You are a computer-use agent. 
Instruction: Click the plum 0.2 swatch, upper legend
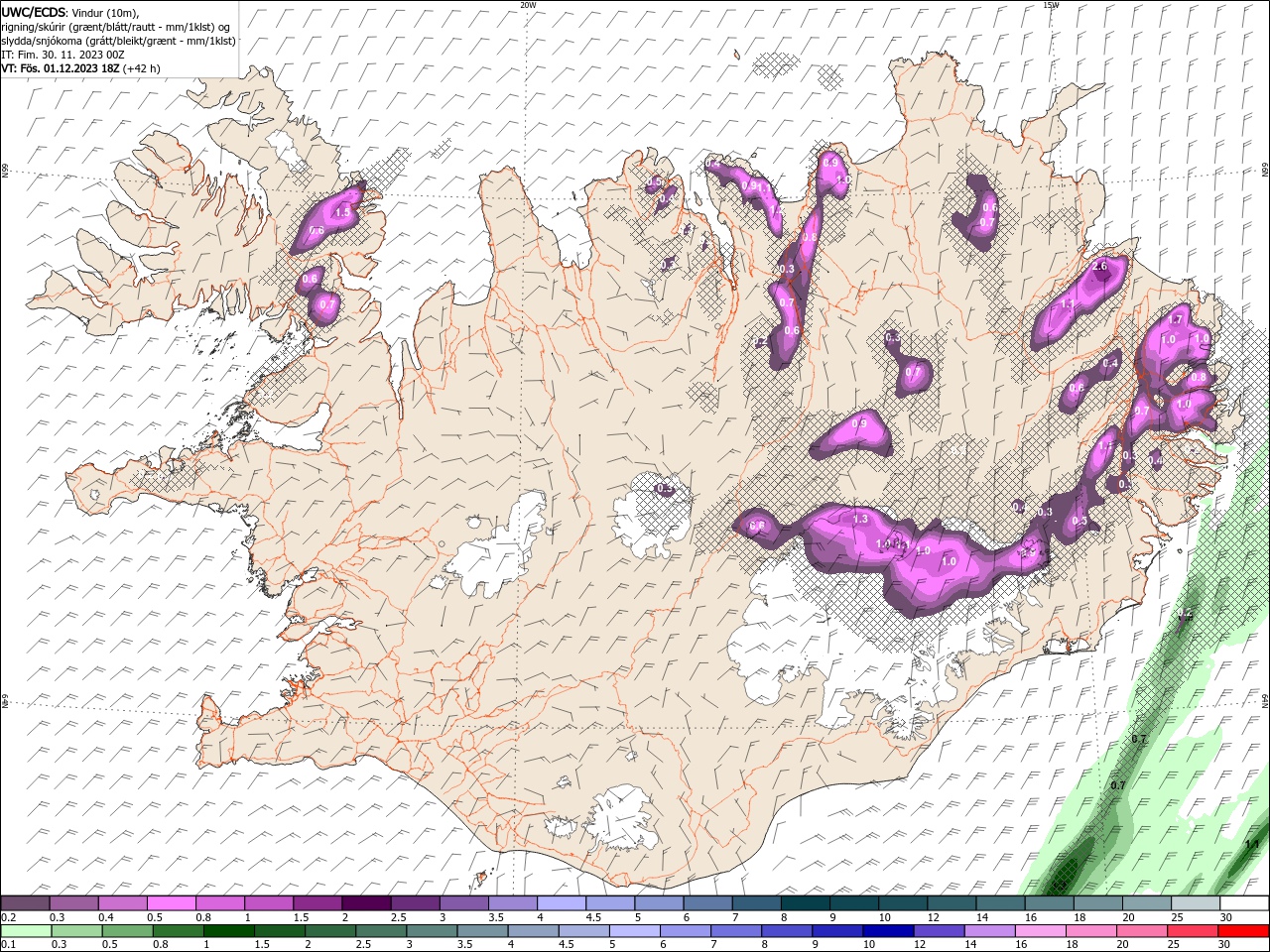(25, 902)
